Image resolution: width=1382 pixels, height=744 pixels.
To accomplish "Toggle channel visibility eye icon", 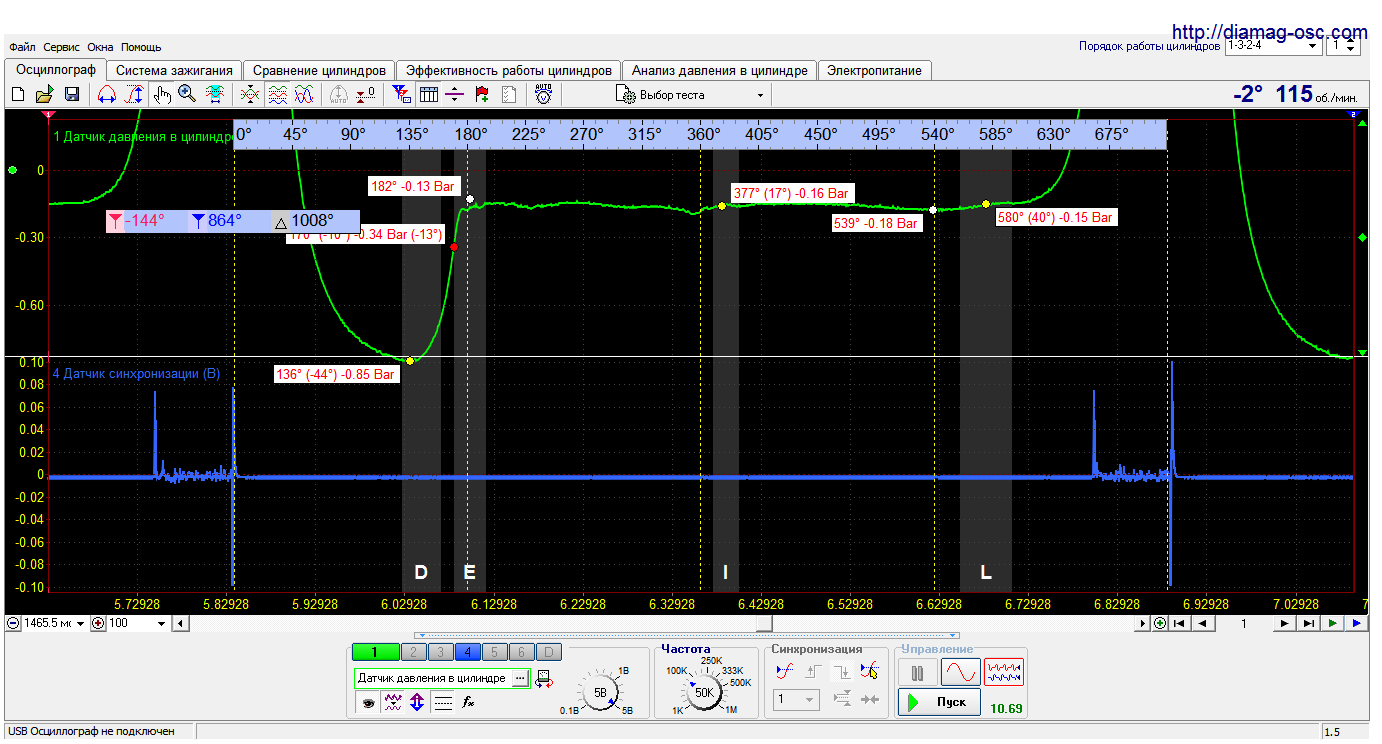I will click(x=368, y=704).
